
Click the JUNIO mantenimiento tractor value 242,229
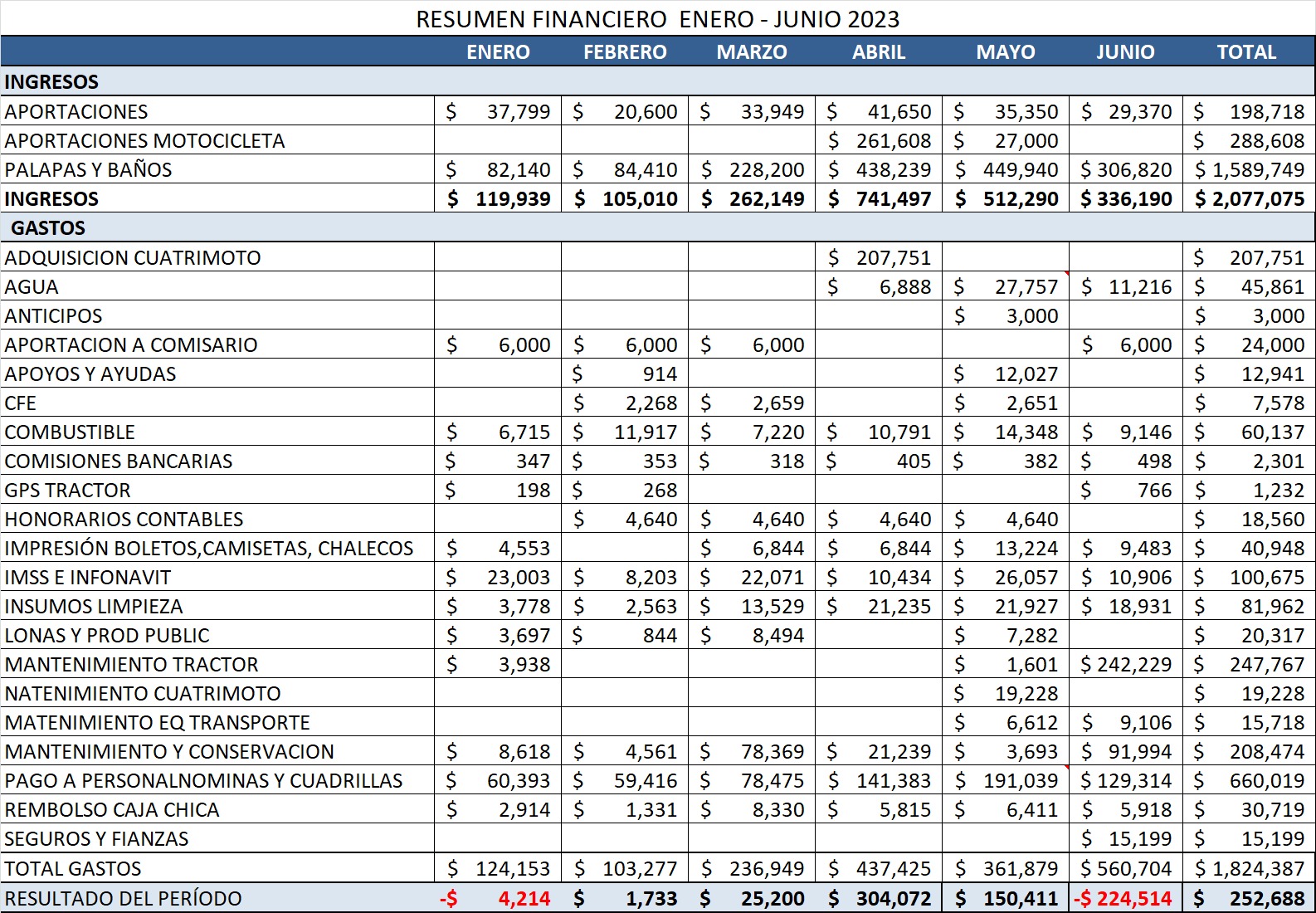1134,664
